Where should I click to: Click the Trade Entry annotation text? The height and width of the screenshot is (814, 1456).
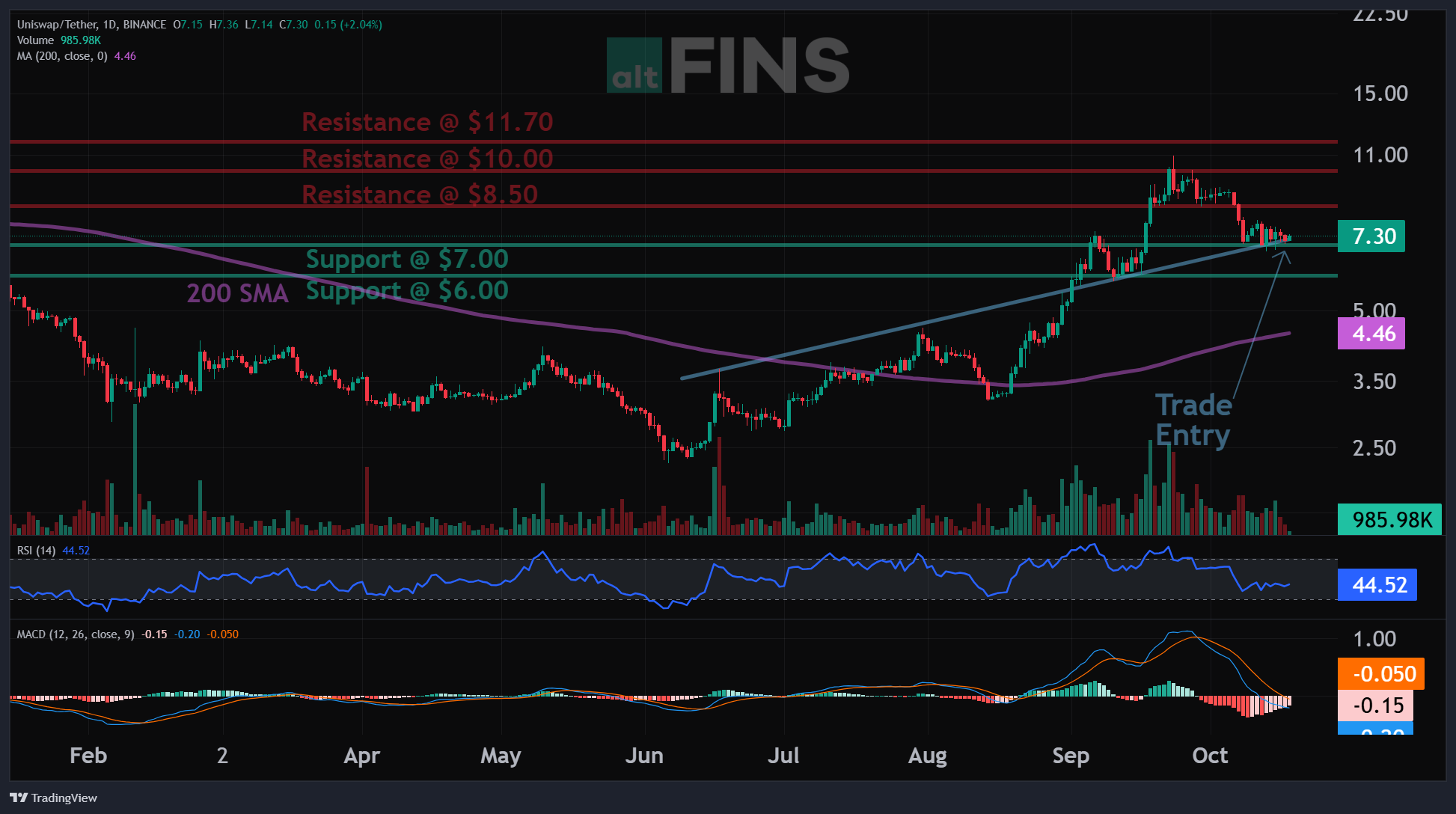pos(1193,420)
